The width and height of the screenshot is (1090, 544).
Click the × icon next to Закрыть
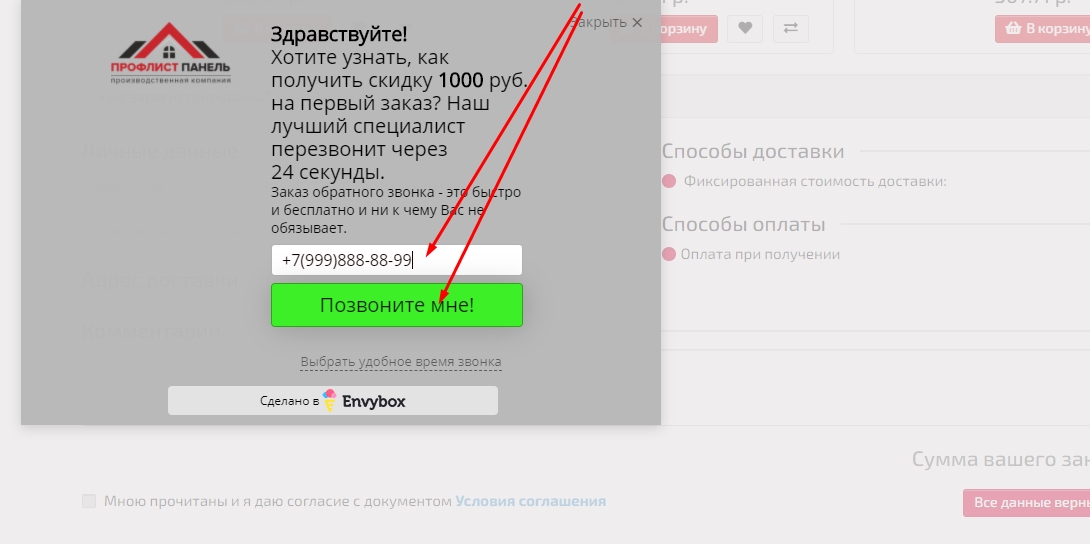pyautogui.click(x=637, y=22)
